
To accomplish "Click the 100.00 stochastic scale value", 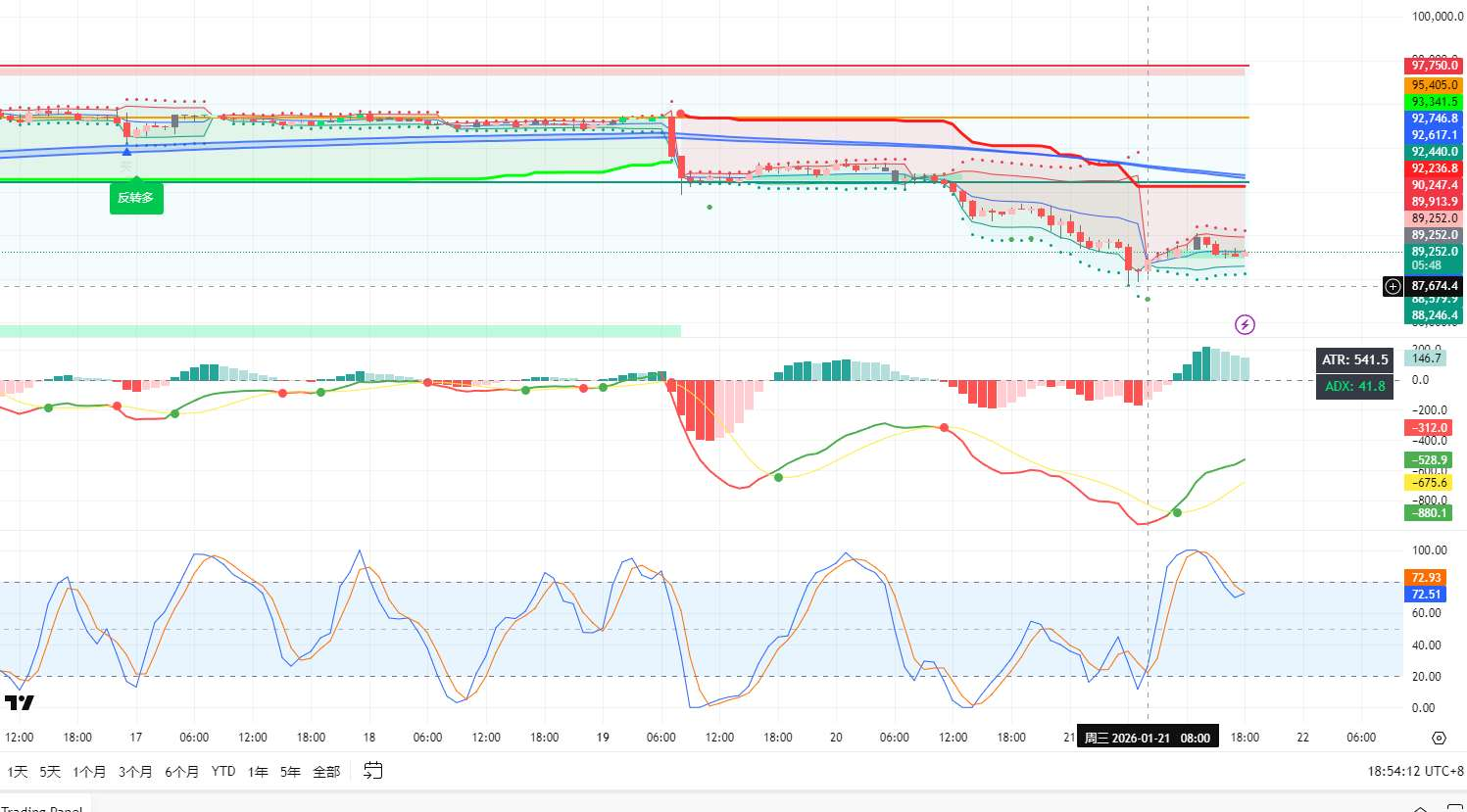I will tap(1429, 550).
